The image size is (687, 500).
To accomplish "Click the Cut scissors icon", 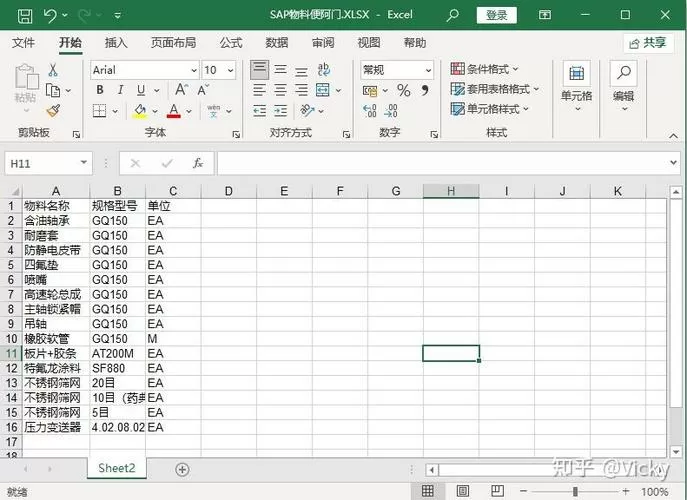I will tap(53, 70).
